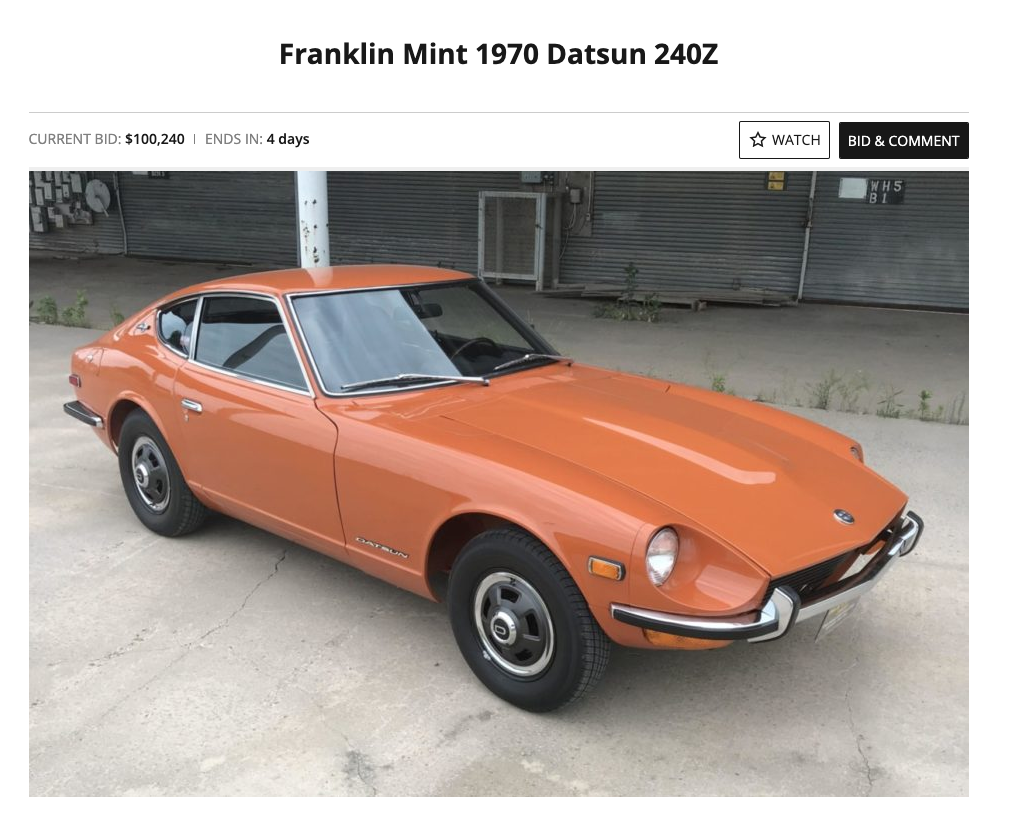This screenshot has width=1025, height=815.
Task: Open the main orange Datsun listing photo
Action: point(499,484)
